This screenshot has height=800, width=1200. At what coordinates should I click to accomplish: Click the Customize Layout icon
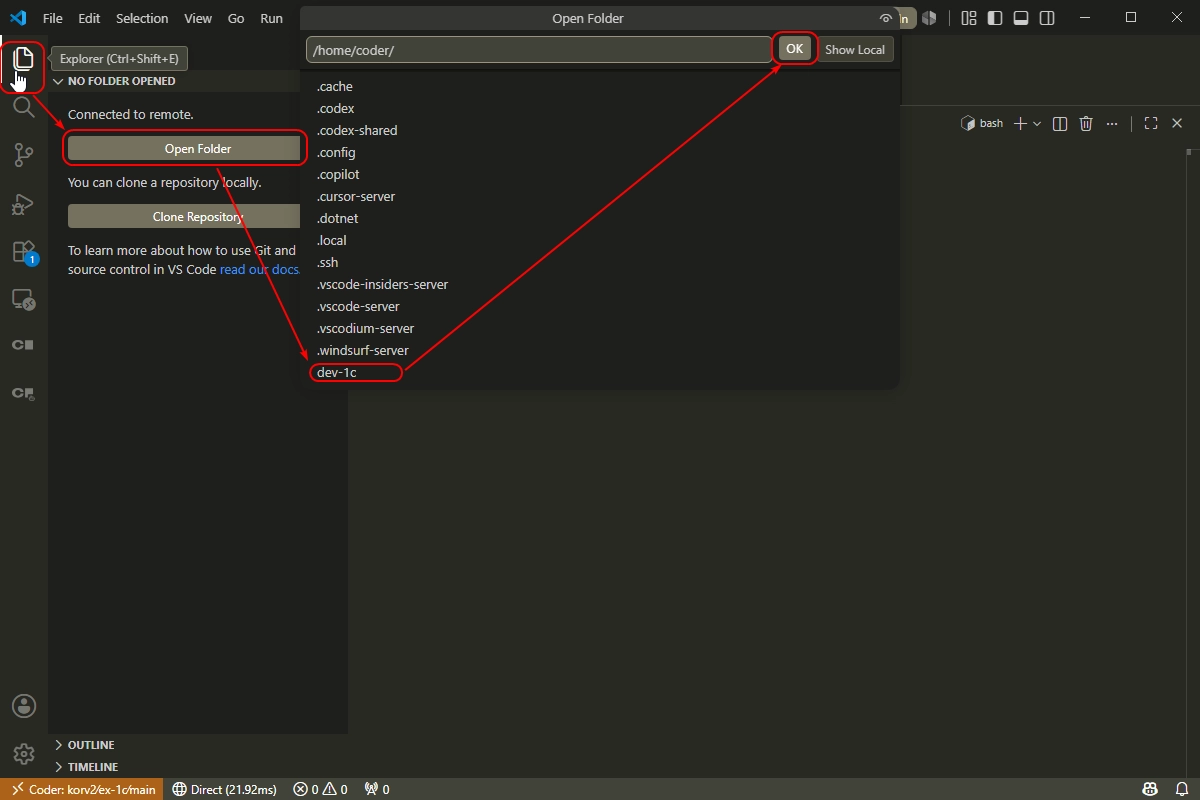tap(969, 18)
